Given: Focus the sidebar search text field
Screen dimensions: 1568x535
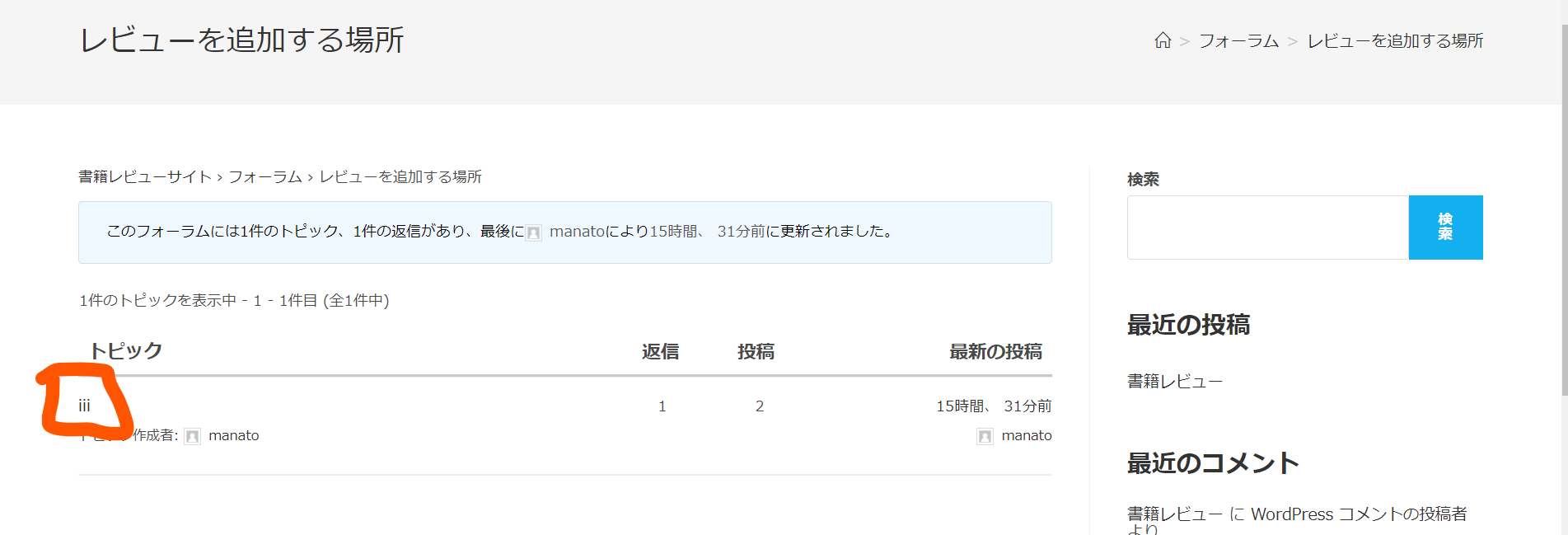Looking at the screenshot, I should click(x=1267, y=228).
